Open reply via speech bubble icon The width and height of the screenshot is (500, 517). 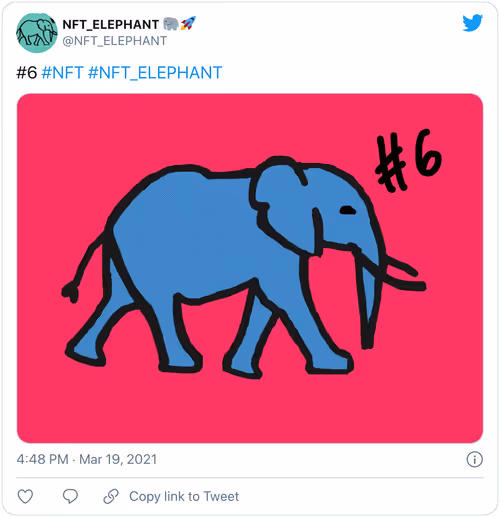coord(70,496)
